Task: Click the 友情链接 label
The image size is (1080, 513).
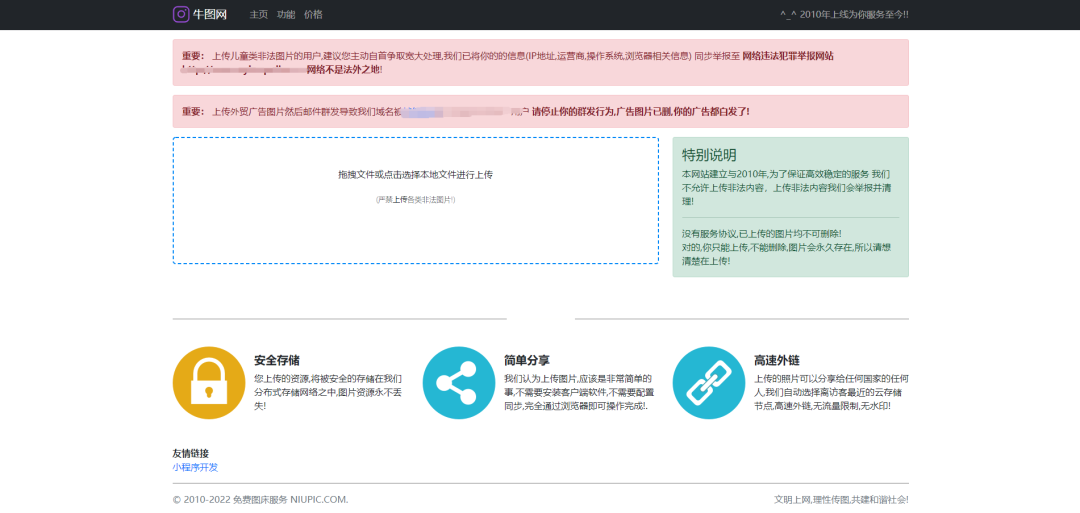Action: pyautogui.click(x=191, y=453)
